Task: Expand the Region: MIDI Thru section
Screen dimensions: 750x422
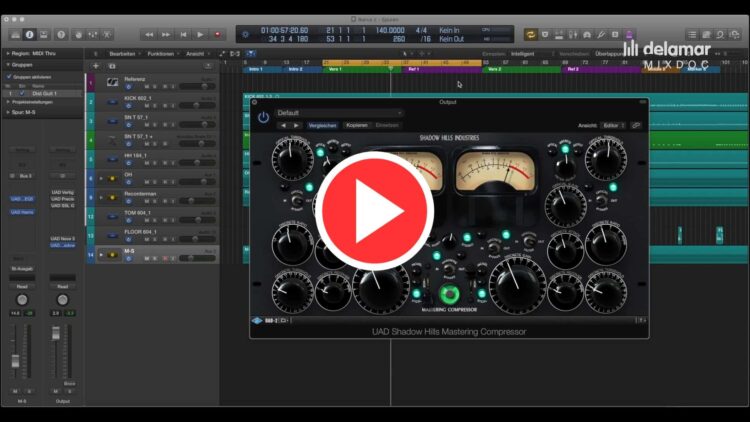Action: point(8,54)
